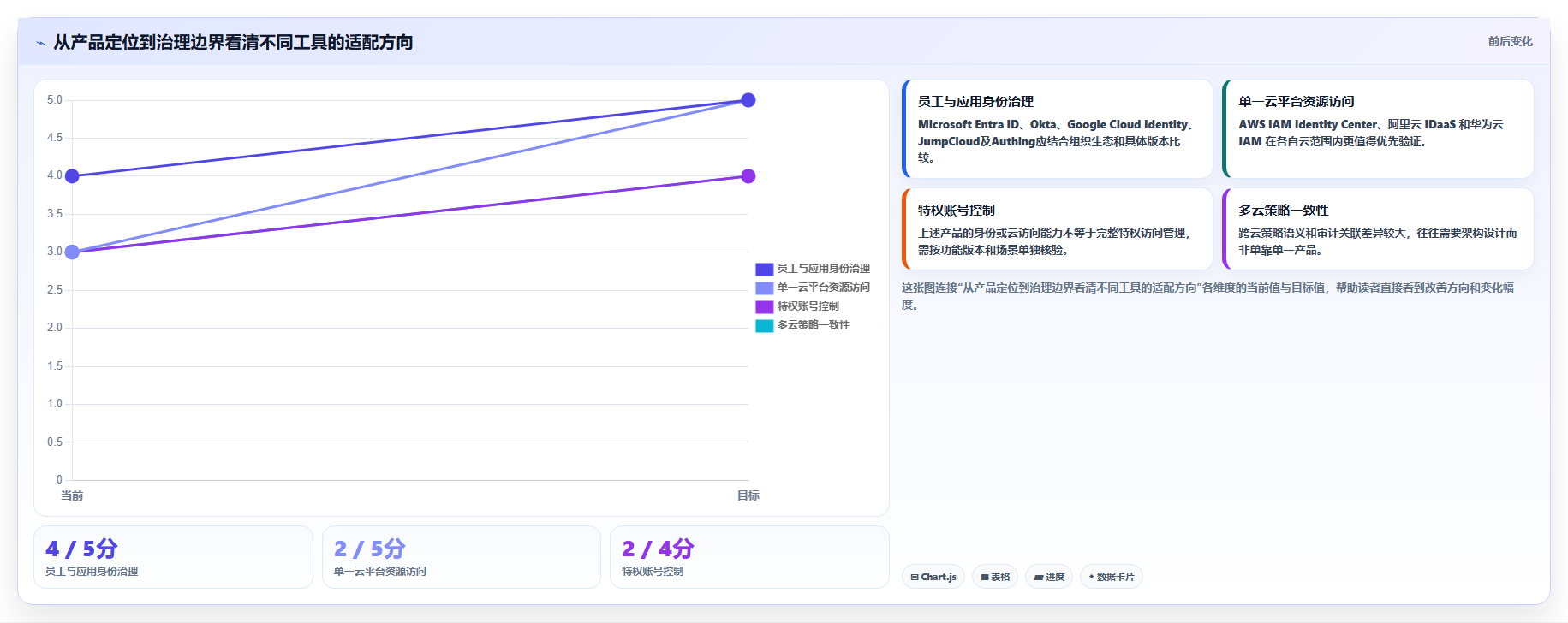Toggle the 多云策略一致性 legend swatch
1568x623 pixels.
click(764, 325)
